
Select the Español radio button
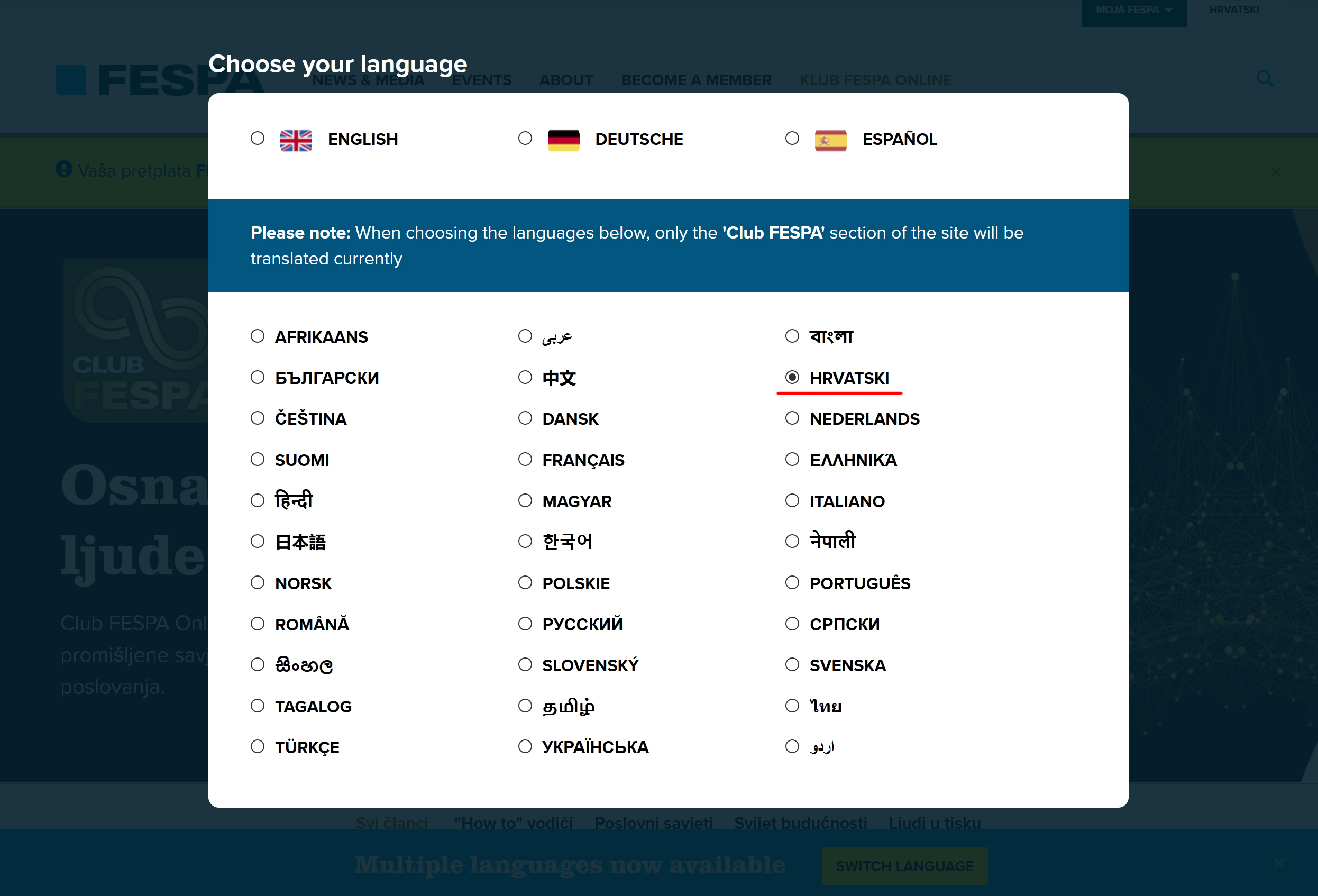(x=792, y=139)
